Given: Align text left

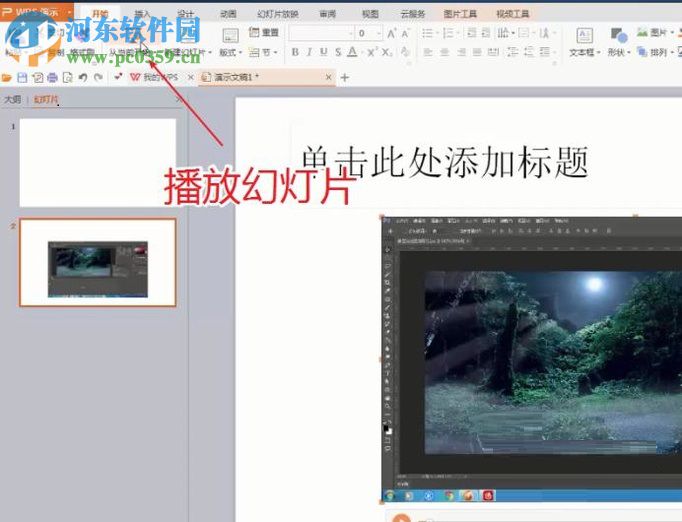Looking at the screenshot, I should coord(428,52).
